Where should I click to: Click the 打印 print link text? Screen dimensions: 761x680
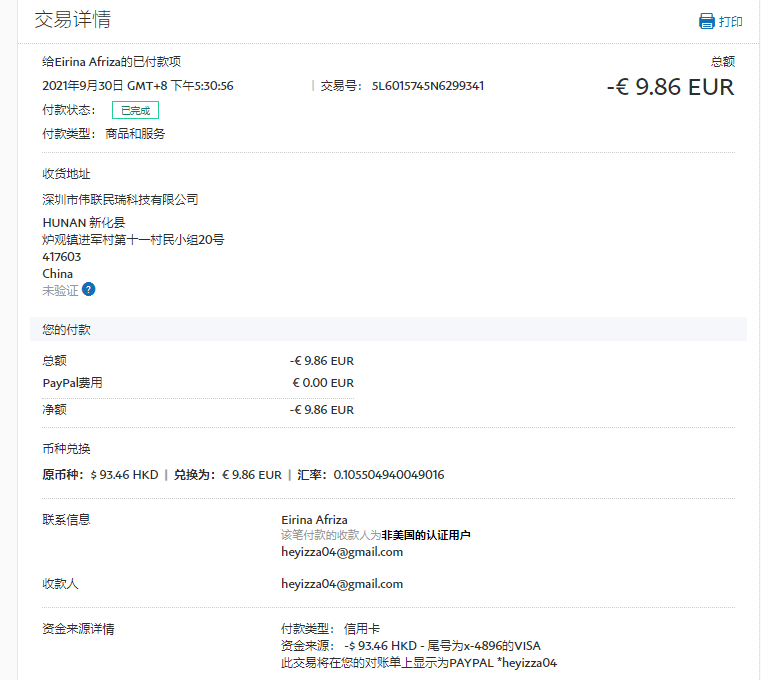pos(731,21)
